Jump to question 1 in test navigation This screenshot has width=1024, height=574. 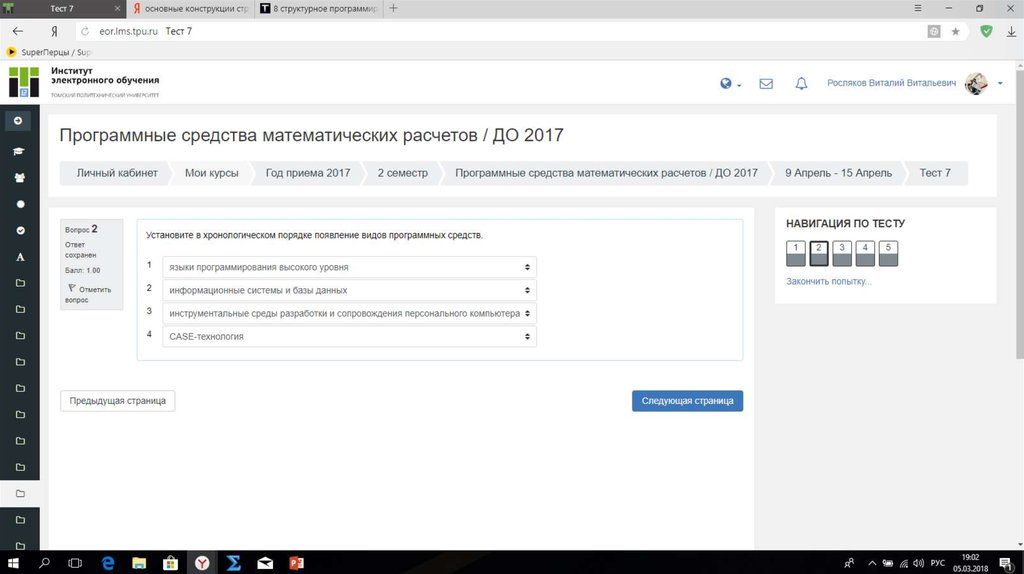[795, 253]
